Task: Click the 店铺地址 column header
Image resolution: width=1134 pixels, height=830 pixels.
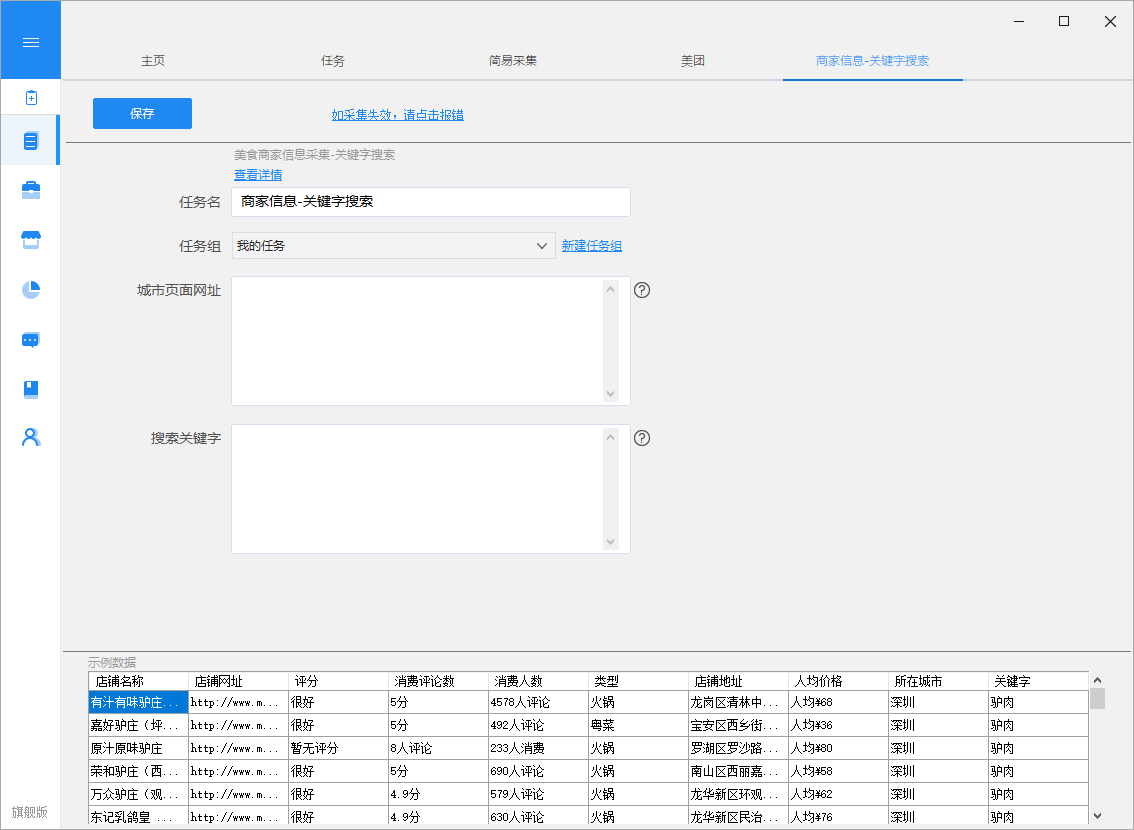Action: coord(738,681)
